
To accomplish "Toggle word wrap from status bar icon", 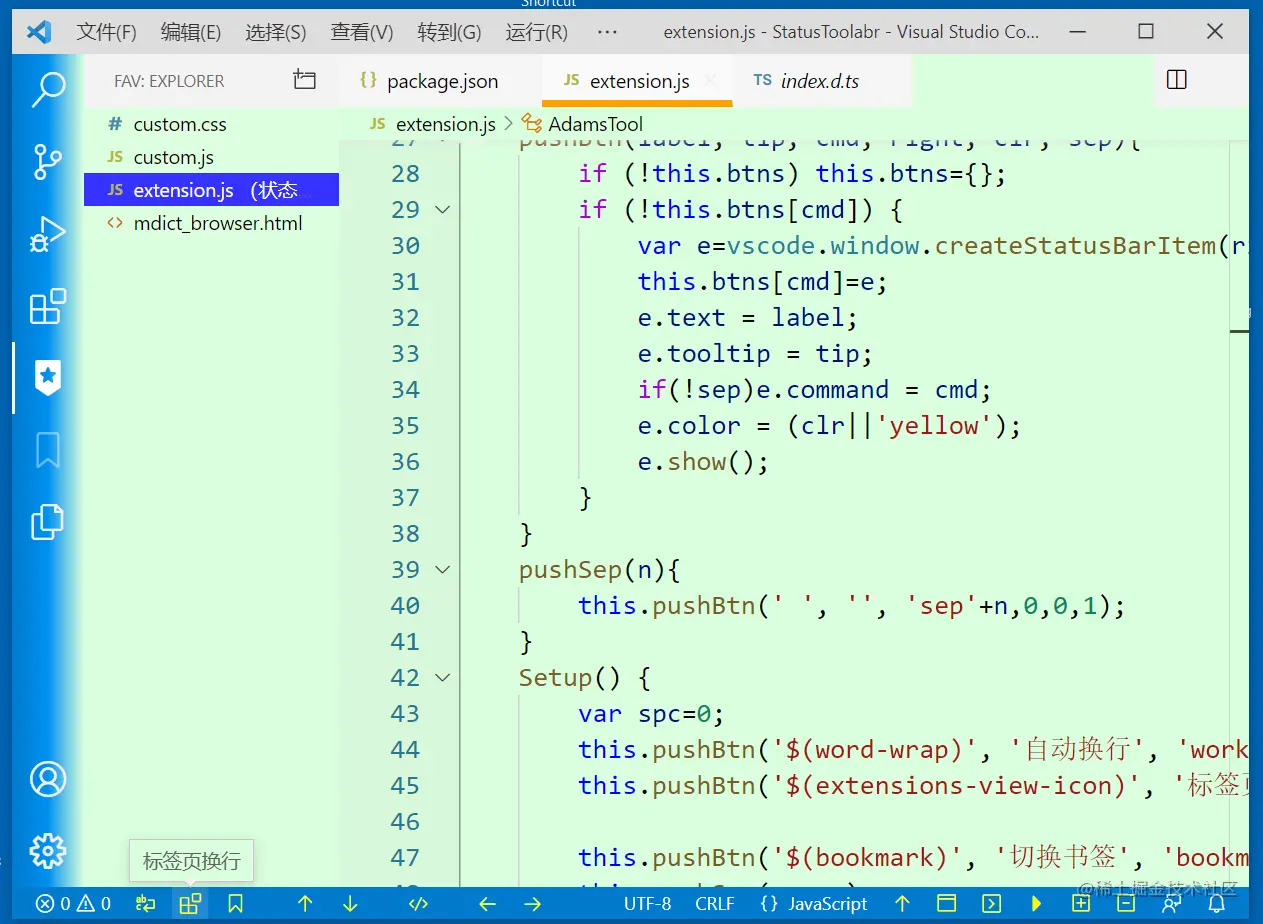I will pyautogui.click(x=146, y=904).
